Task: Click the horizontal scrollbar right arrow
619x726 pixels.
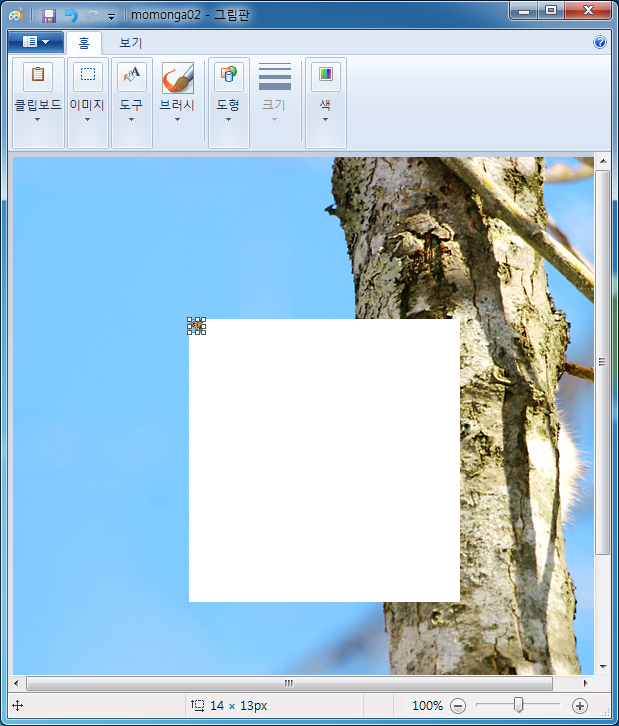Action: (586, 683)
